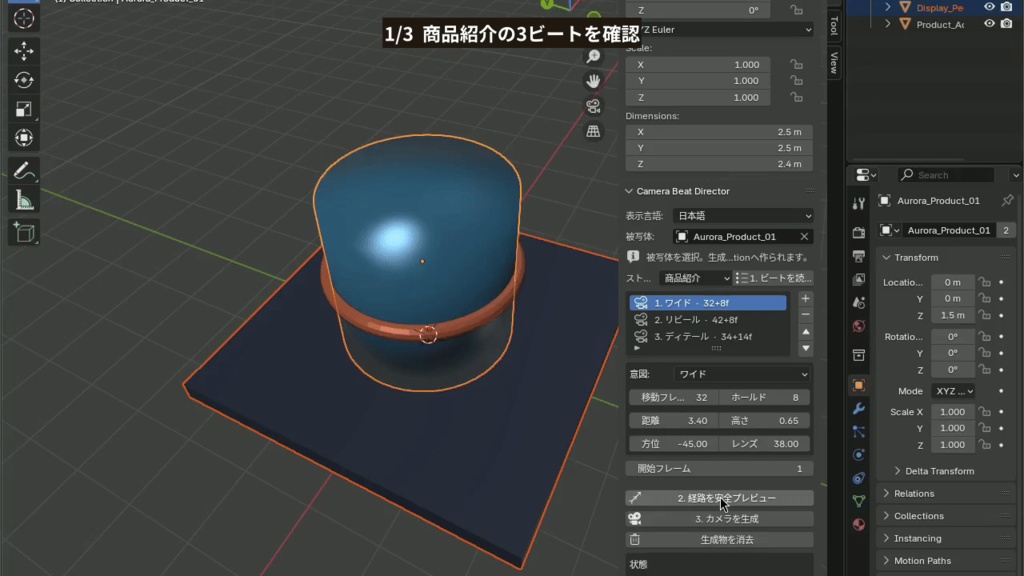Open the Particles properties tab icon
The width and height of the screenshot is (1024, 576).
(859, 432)
